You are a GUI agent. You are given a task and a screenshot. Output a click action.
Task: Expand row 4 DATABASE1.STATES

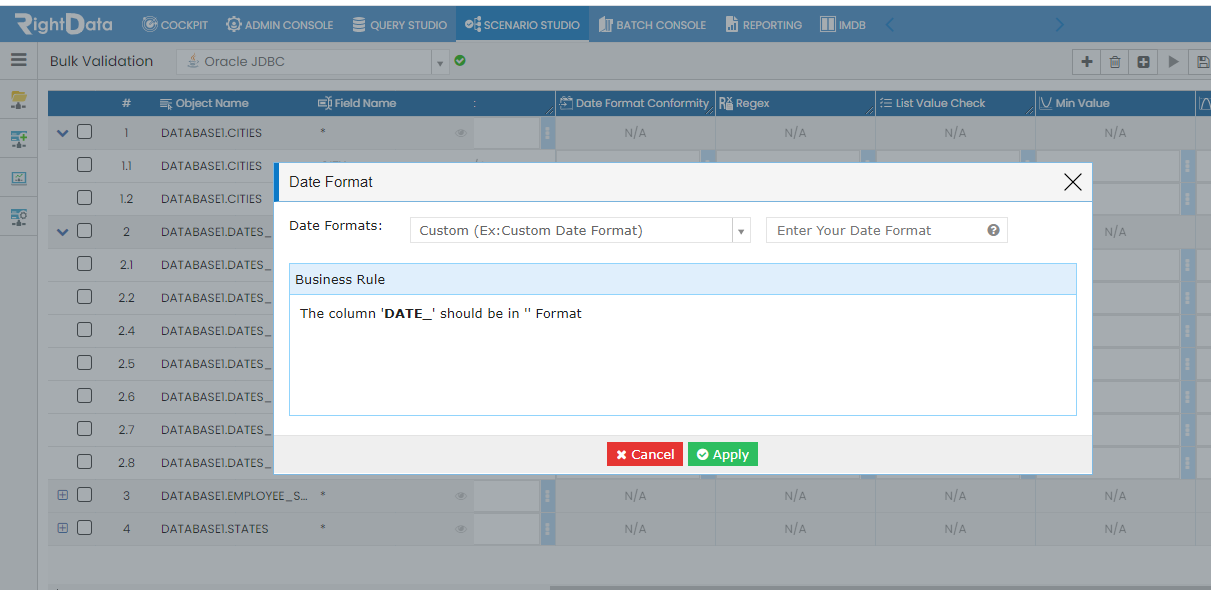(63, 528)
